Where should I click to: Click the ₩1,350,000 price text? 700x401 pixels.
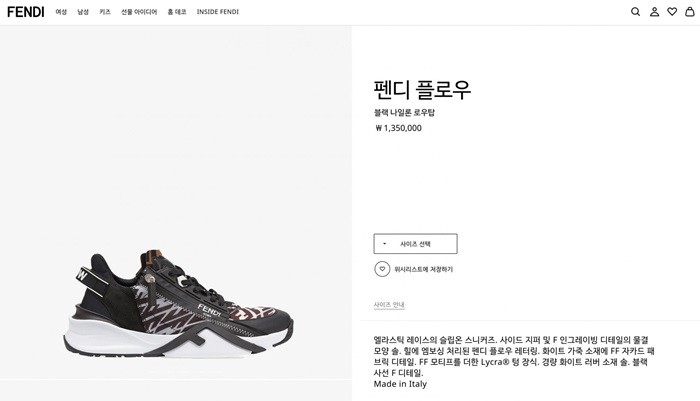point(398,128)
